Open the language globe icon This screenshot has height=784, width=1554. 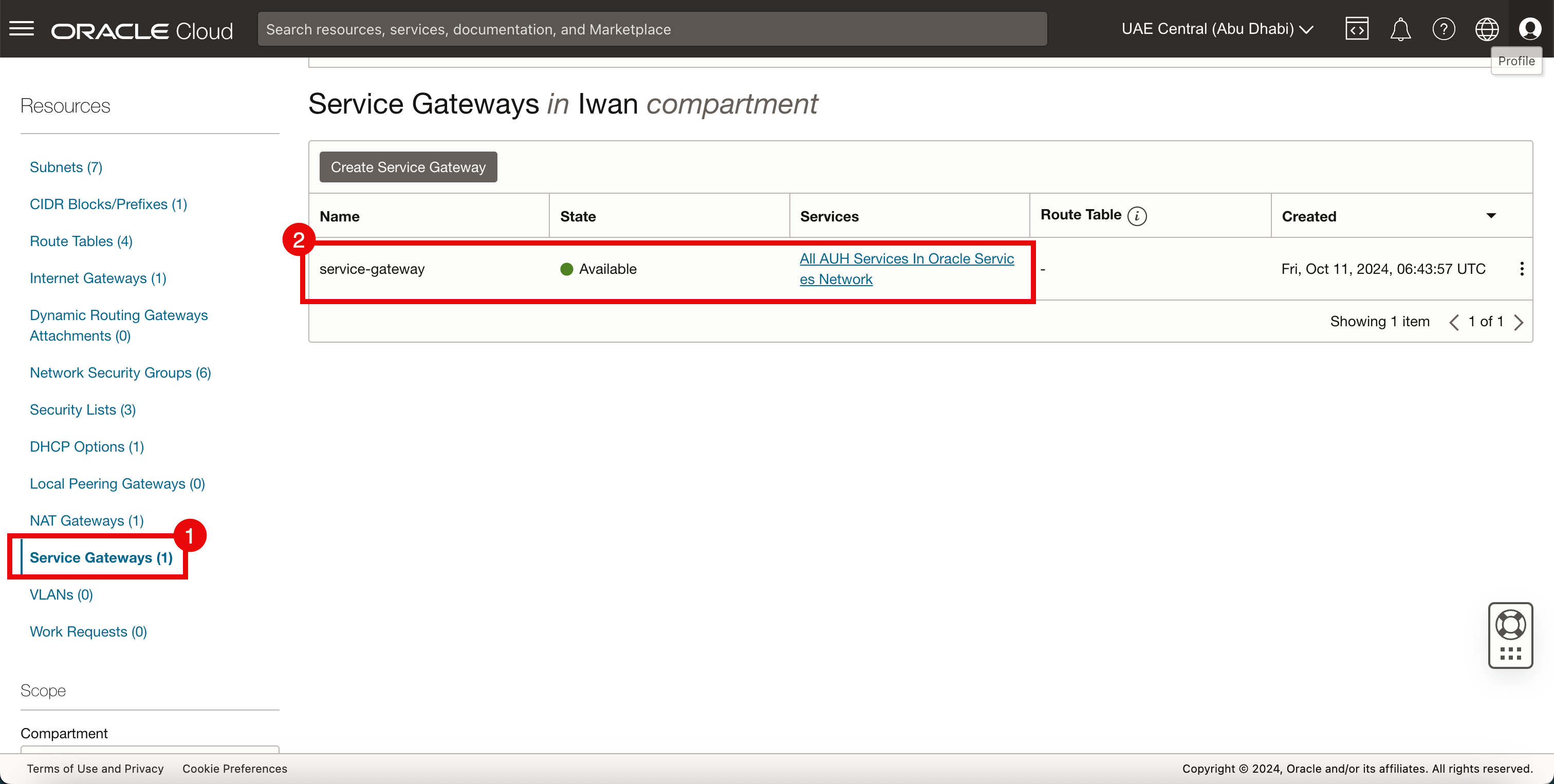[1487, 29]
